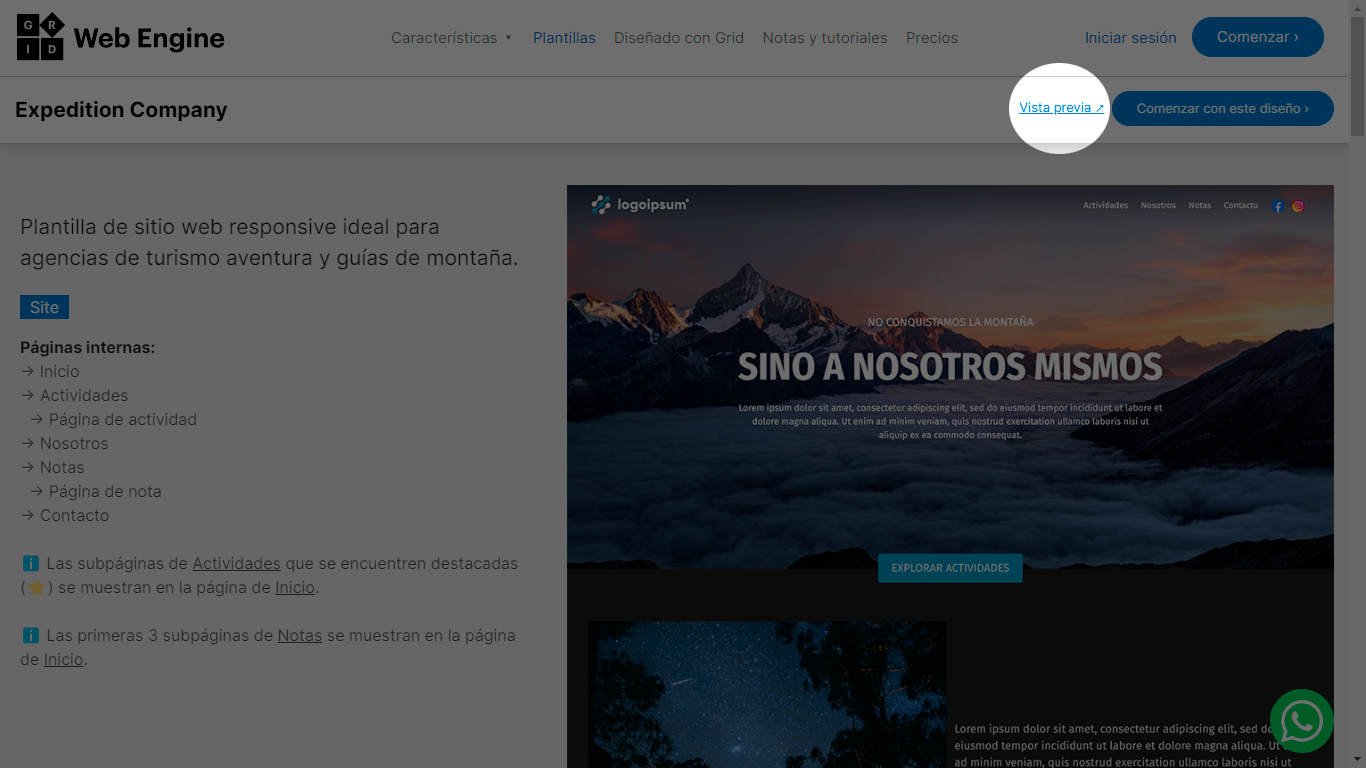Image resolution: width=1366 pixels, height=768 pixels.
Task: Click the star emoji in the info note
Action: pyautogui.click(x=37, y=587)
